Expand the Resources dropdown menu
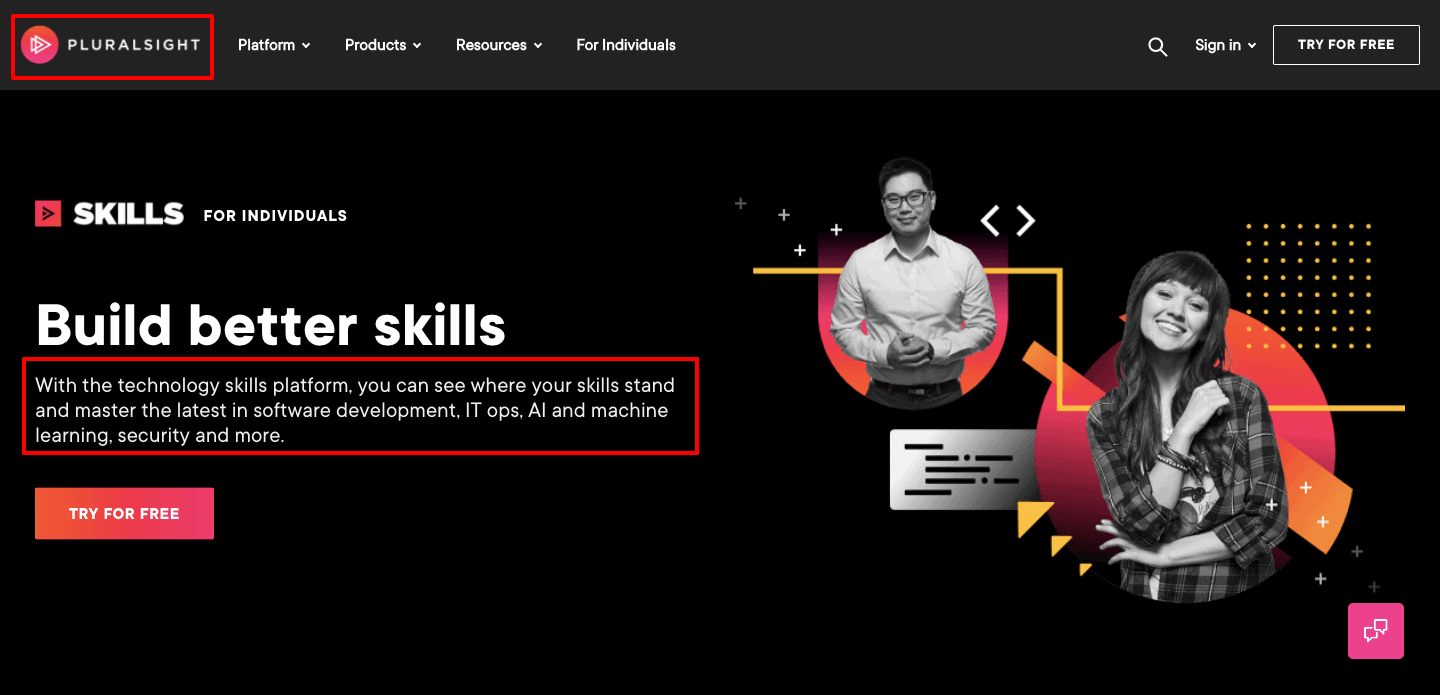 click(499, 45)
